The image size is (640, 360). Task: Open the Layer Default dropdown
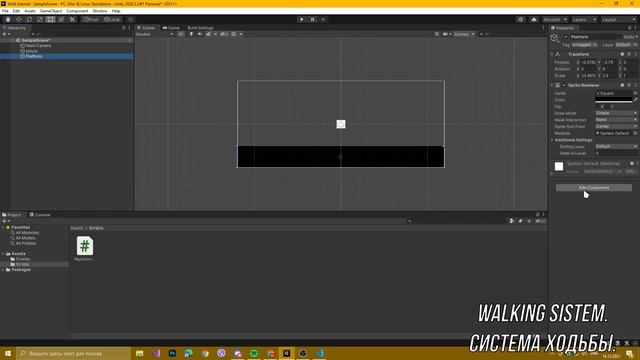626,45
